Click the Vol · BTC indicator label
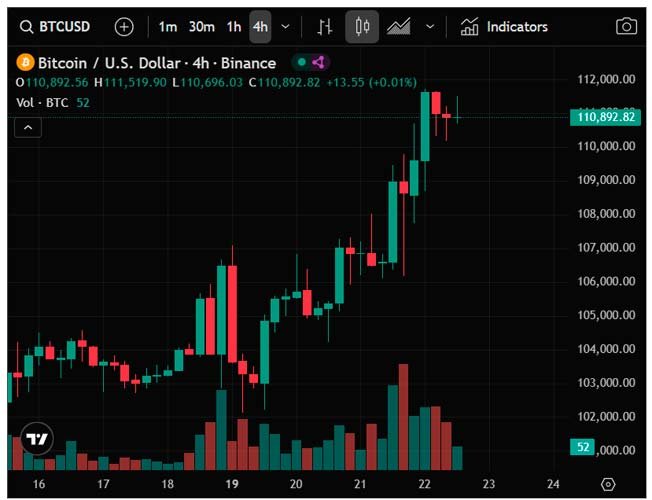 43,102
